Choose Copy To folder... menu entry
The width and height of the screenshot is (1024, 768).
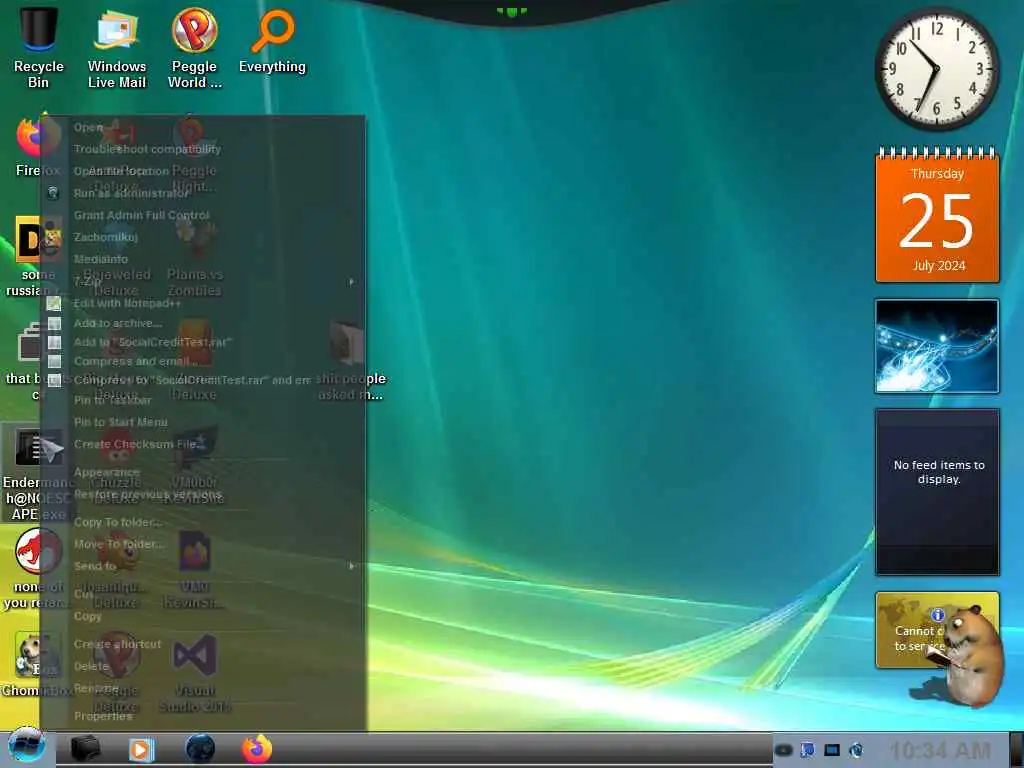(x=202, y=522)
